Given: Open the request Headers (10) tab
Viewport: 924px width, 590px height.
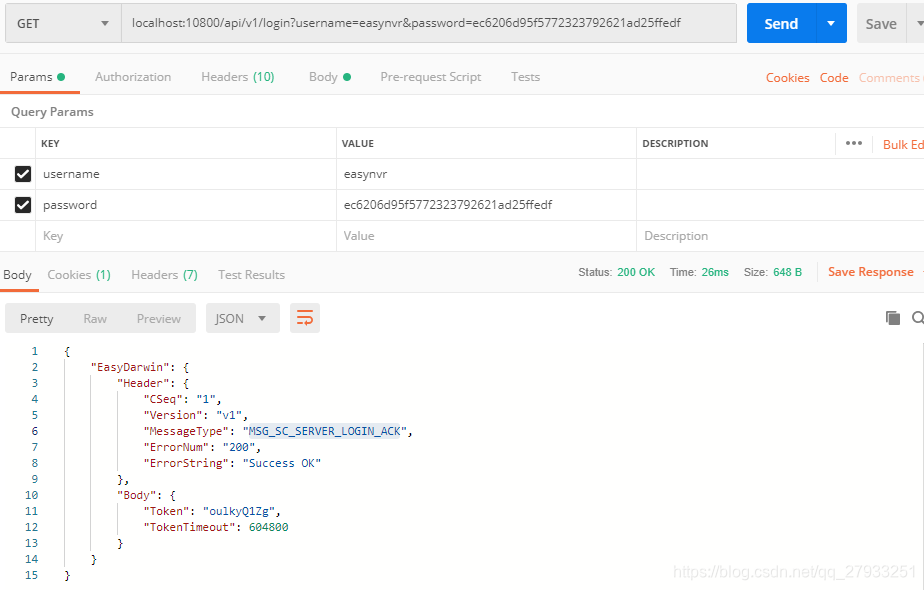Looking at the screenshot, I should [237, 77].
